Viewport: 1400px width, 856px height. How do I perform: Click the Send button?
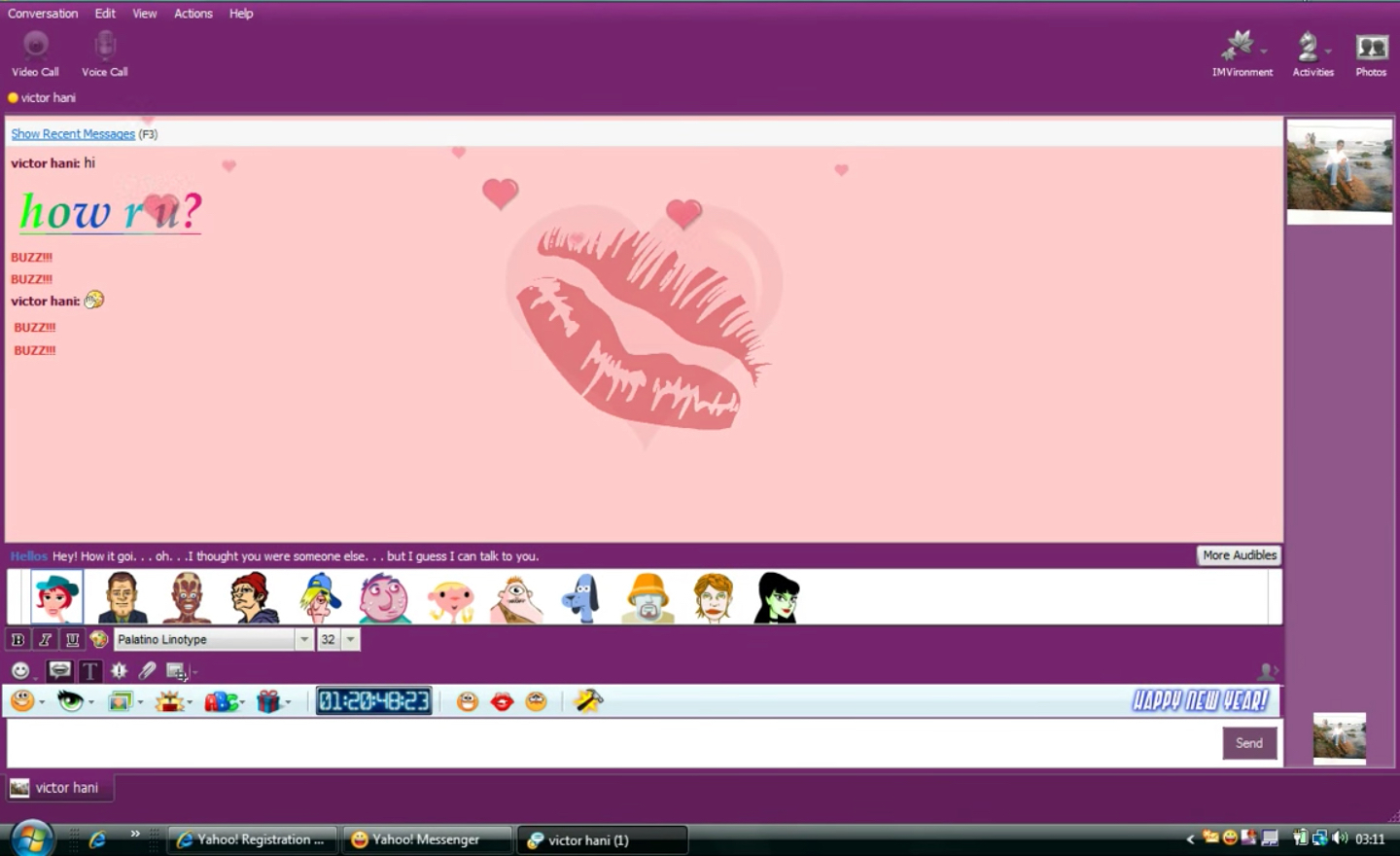point(1249,742)
